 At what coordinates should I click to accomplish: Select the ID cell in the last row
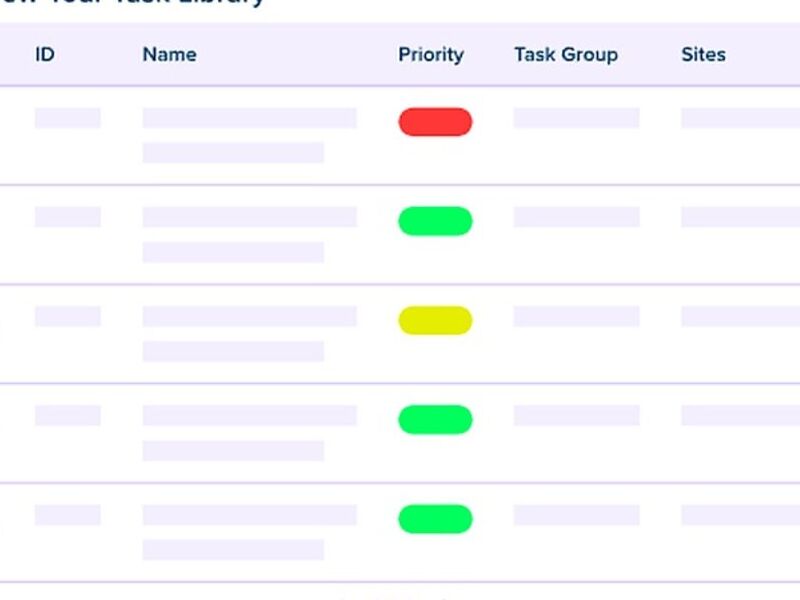pyautogui.click(x=67, y=515)
